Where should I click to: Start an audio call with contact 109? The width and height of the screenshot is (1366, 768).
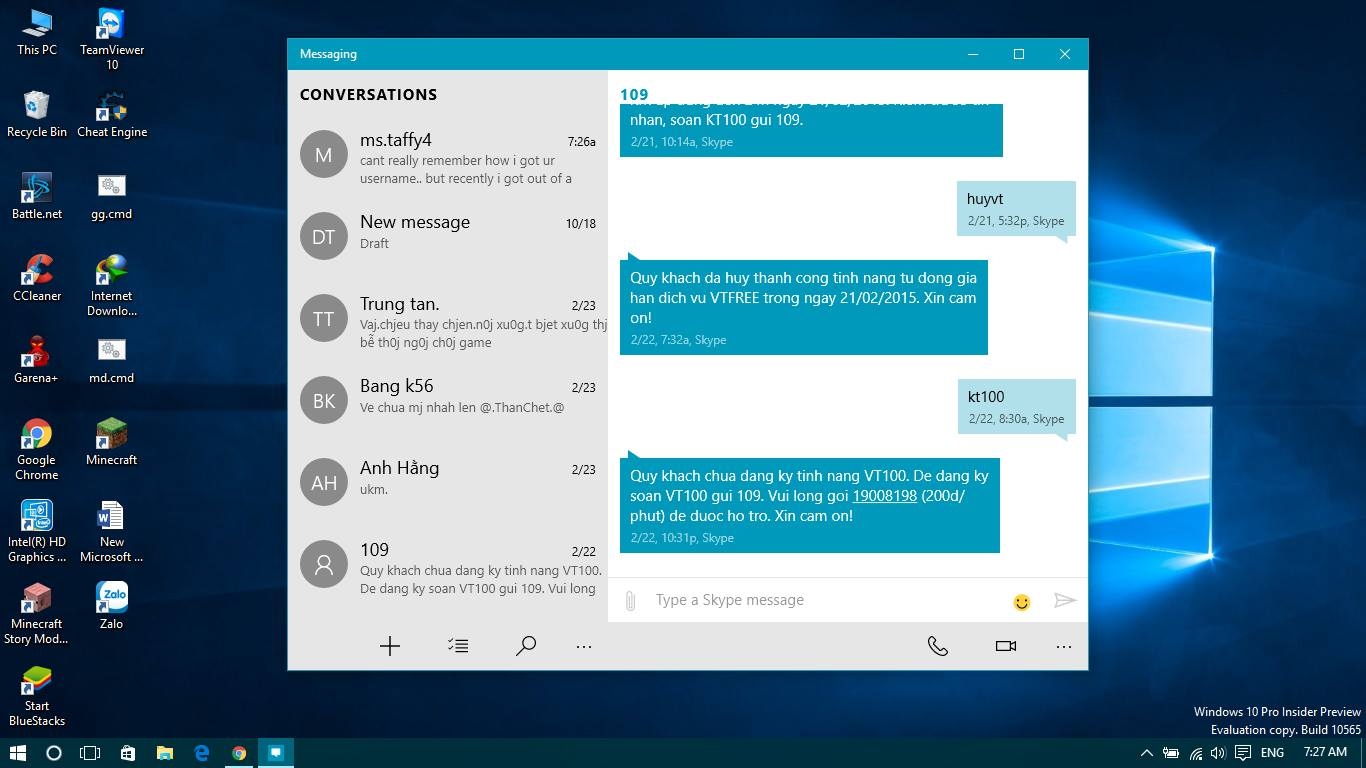coord(938,645)
